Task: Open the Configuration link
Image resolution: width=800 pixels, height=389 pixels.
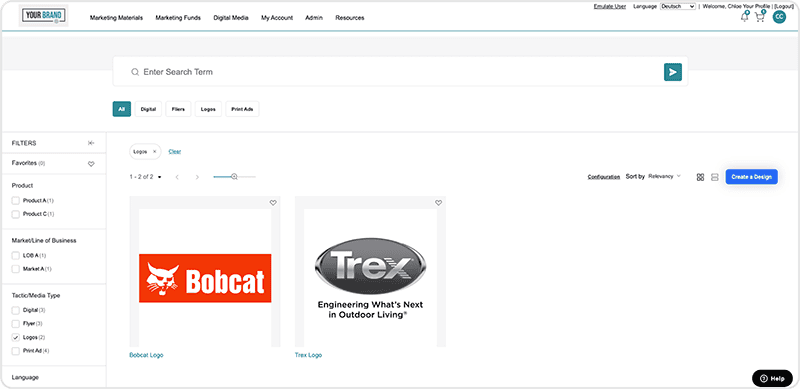Action: [x=604, y=177]
